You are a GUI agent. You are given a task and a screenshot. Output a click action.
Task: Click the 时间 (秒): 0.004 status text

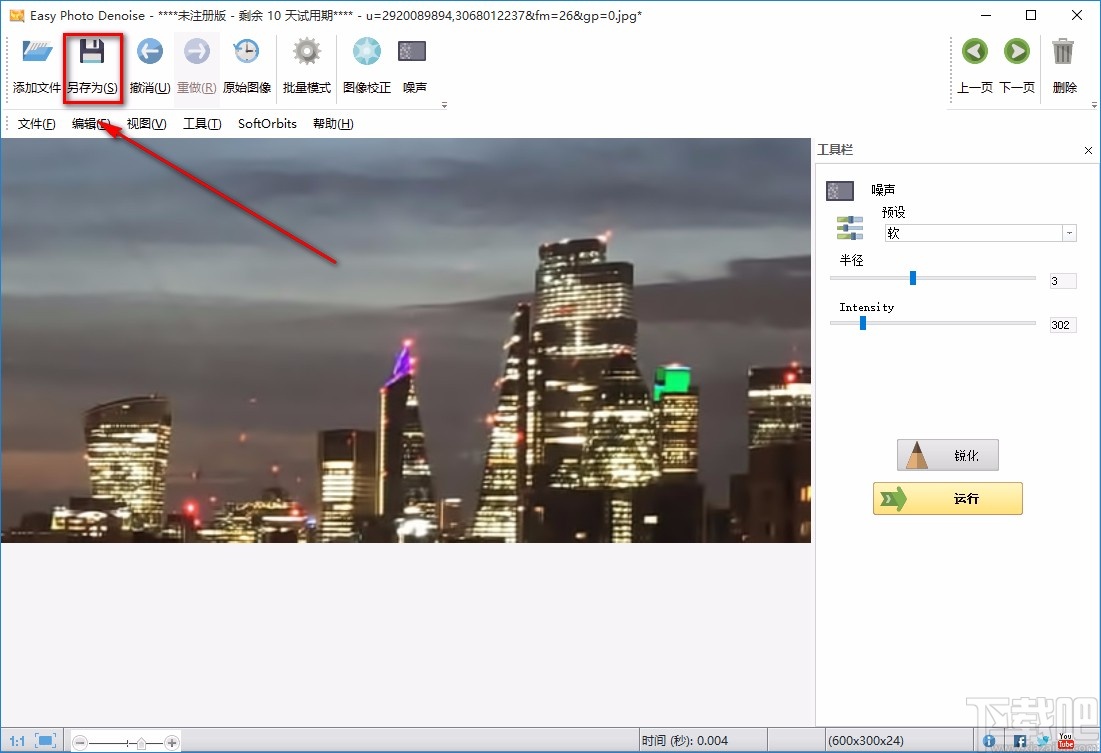coord(685,741)
